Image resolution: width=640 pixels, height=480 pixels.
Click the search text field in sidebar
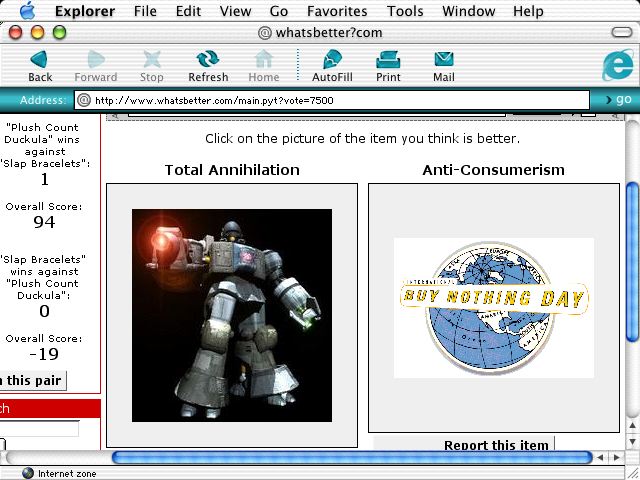coord(40,429)
